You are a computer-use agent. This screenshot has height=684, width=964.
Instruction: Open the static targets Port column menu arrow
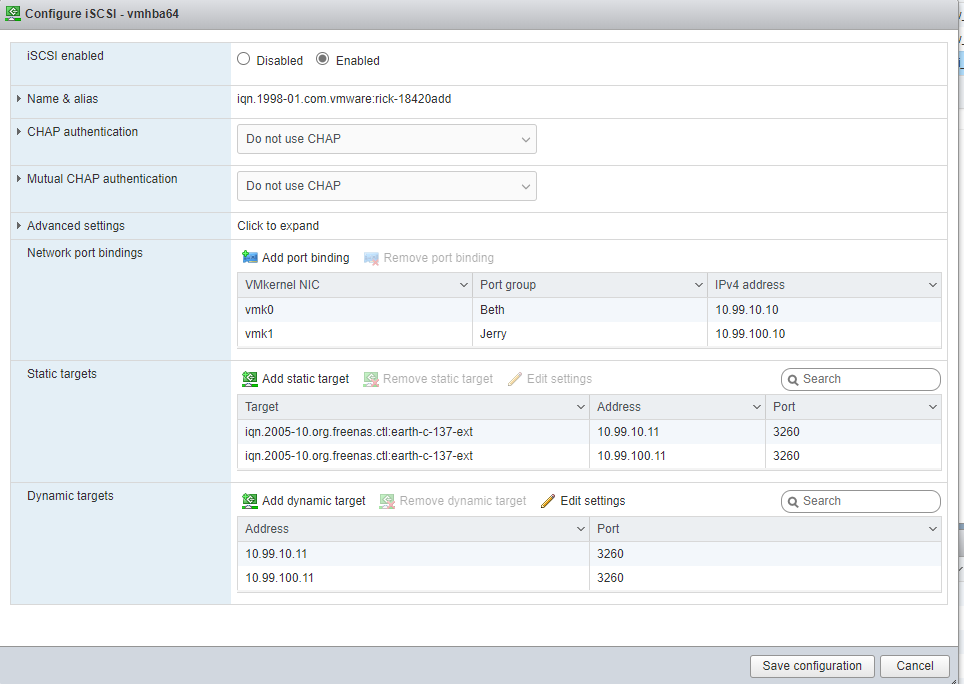click(933, 407)
